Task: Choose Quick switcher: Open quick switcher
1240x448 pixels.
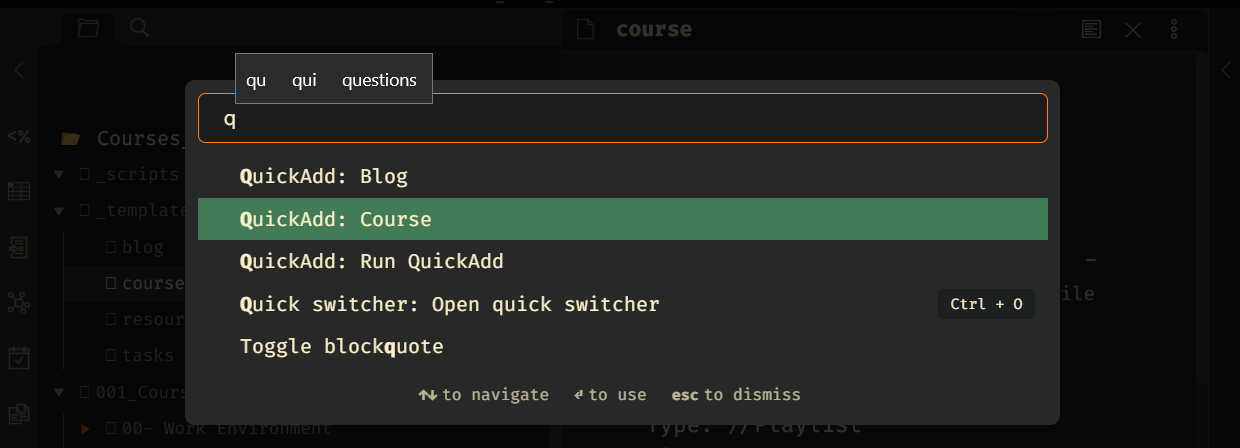Action: (623, 304)
